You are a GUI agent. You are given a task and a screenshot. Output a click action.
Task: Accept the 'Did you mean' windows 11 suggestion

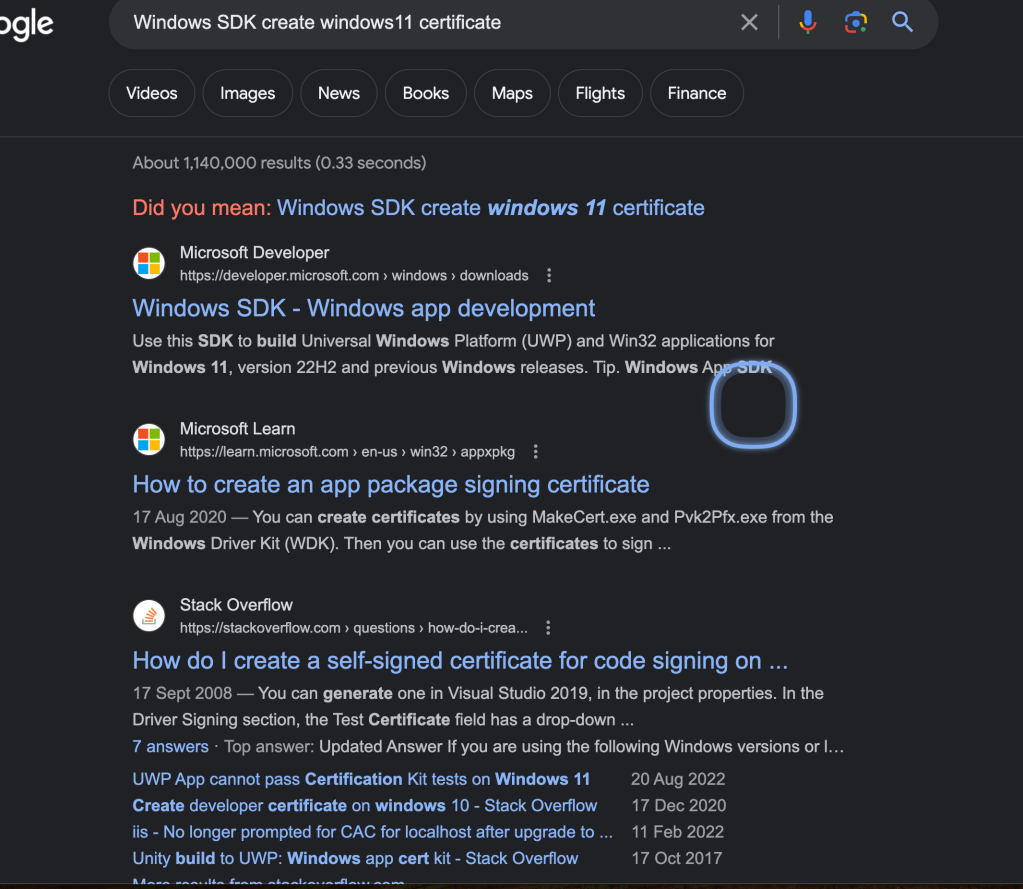(x=491, y=207)
